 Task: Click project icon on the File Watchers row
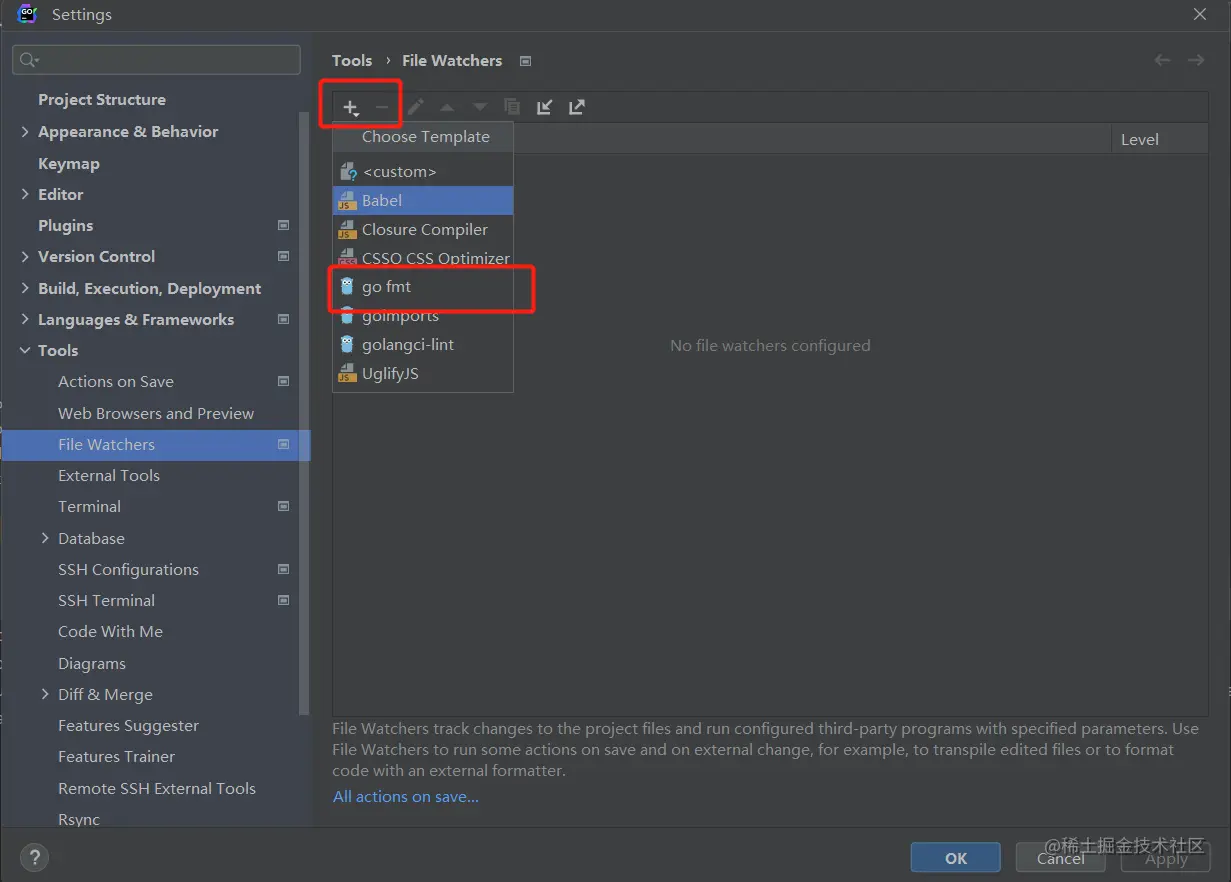click(x=283, y=445)
